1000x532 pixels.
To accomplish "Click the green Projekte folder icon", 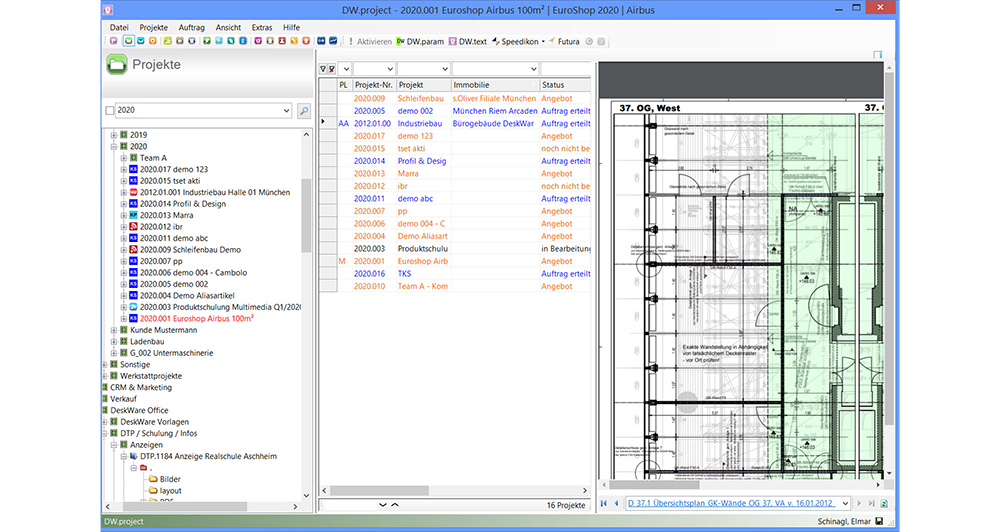I will point(117,65).
